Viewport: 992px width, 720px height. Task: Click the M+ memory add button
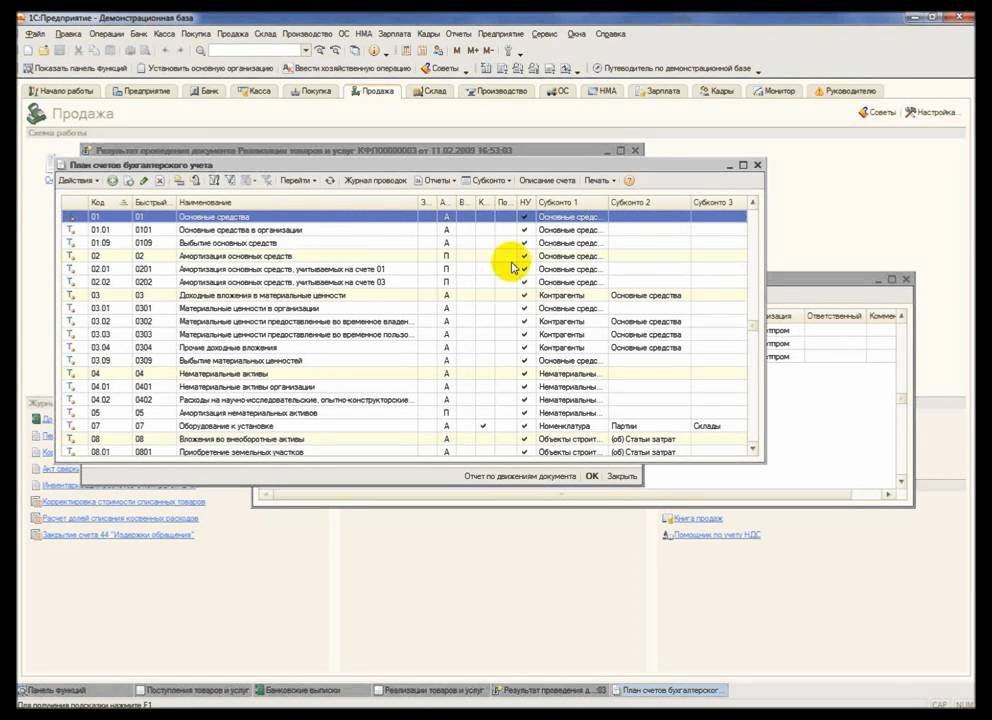point(473,51)
